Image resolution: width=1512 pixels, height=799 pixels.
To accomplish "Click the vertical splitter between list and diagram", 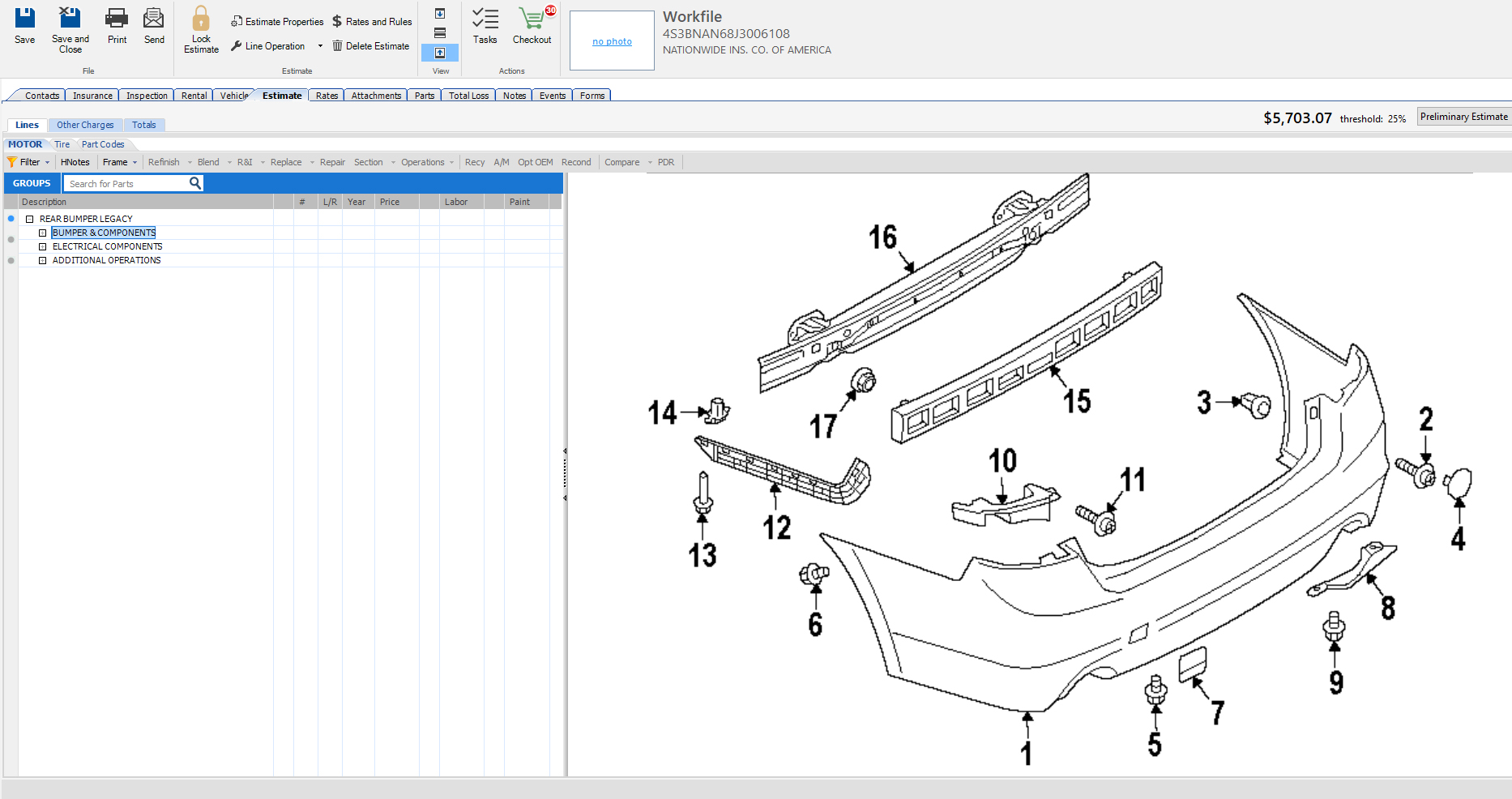I will click(565, 474).
